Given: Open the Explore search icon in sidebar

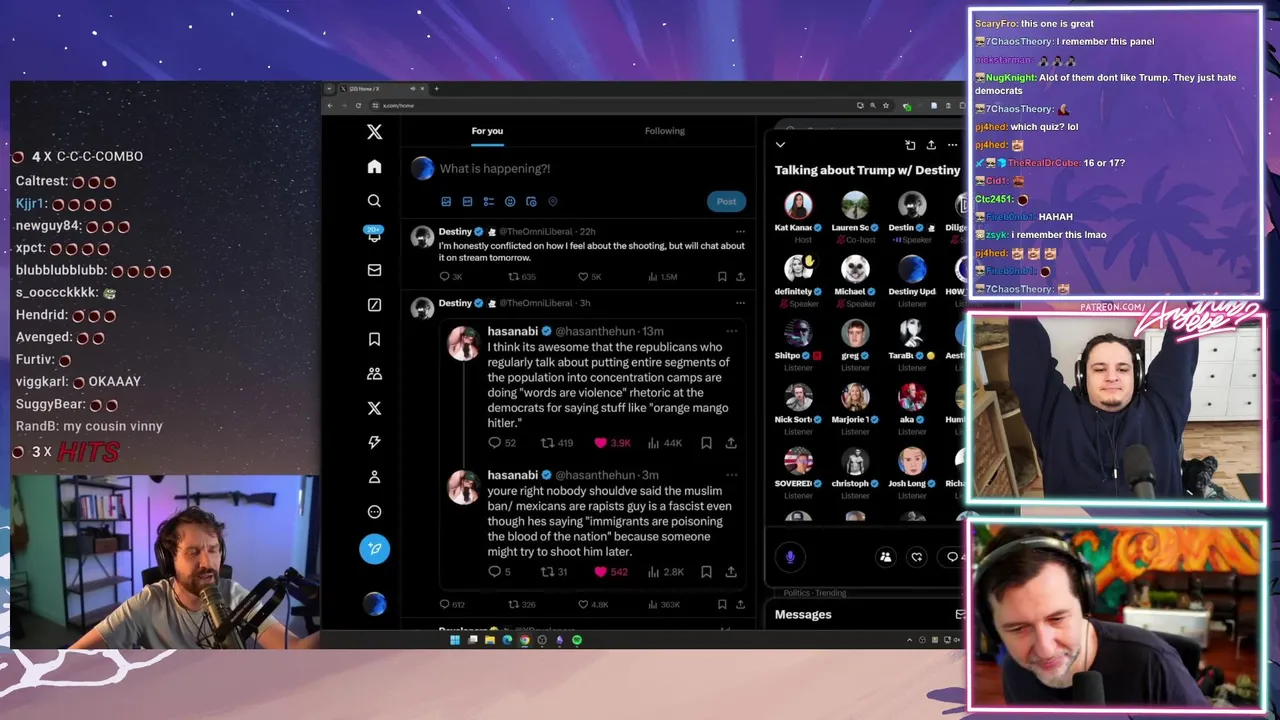Looking at the screenshot, I should pyautogui.click(x=374, y=201).
